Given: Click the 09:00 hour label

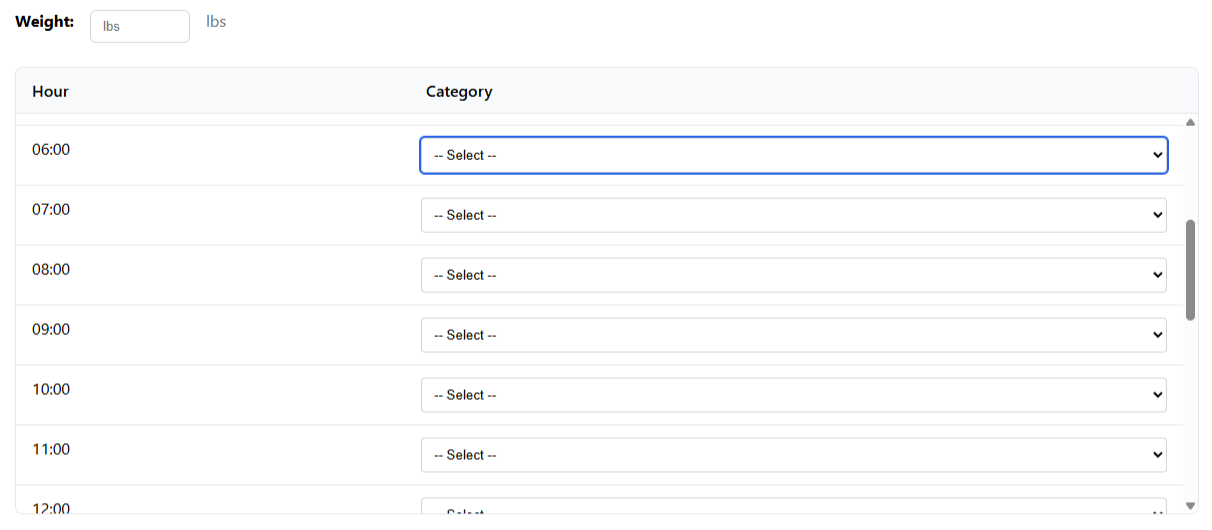Looking at the screenshot, I should (51, 330).
